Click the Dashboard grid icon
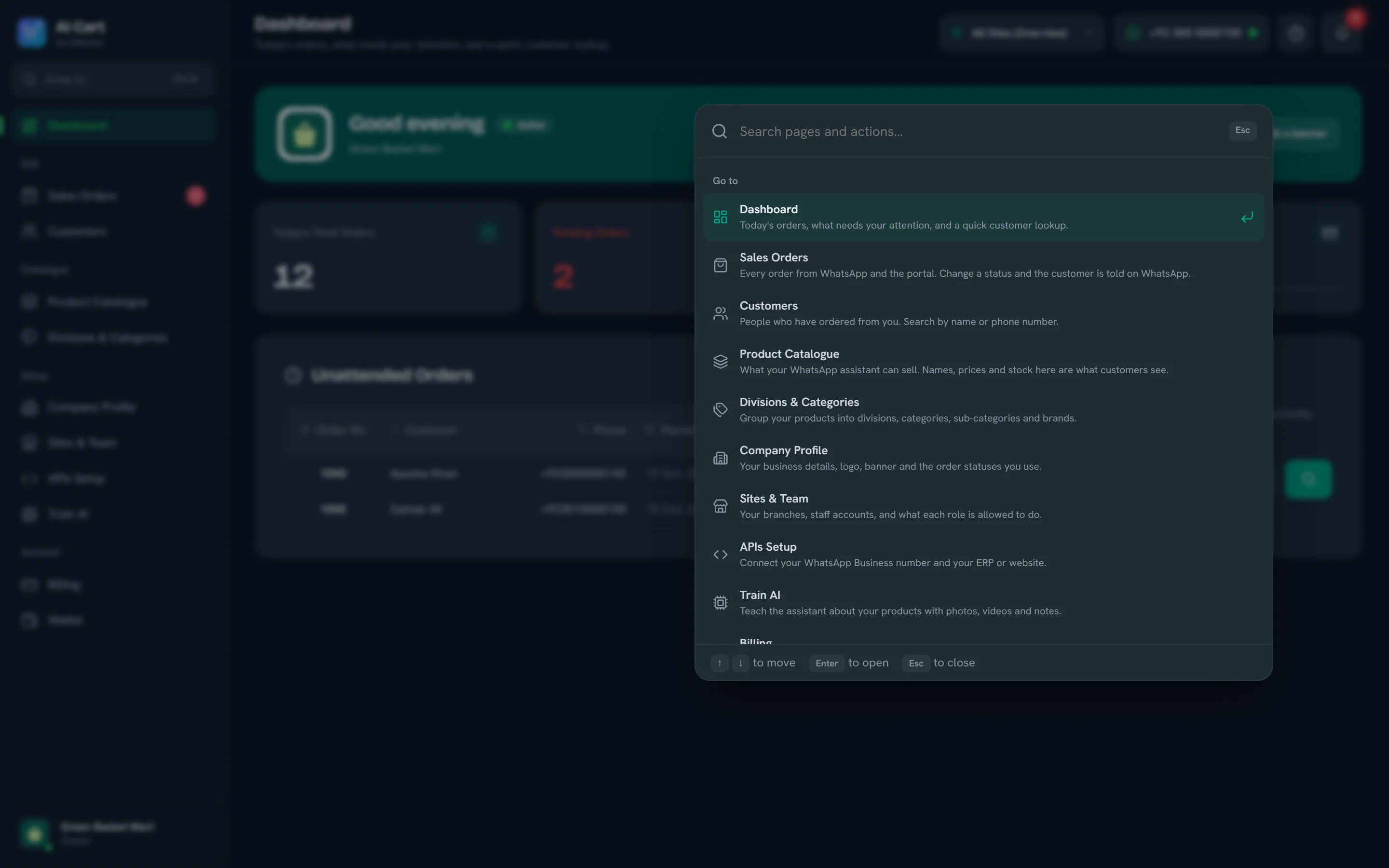 tap(720, 217)
